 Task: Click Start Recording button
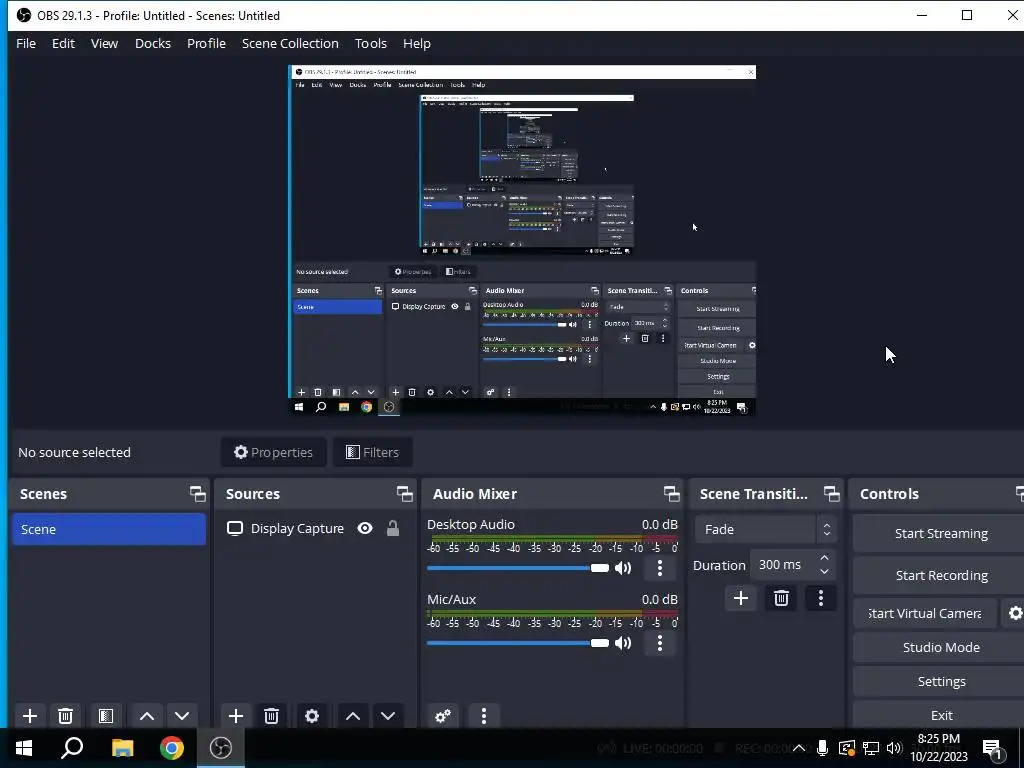940,575
